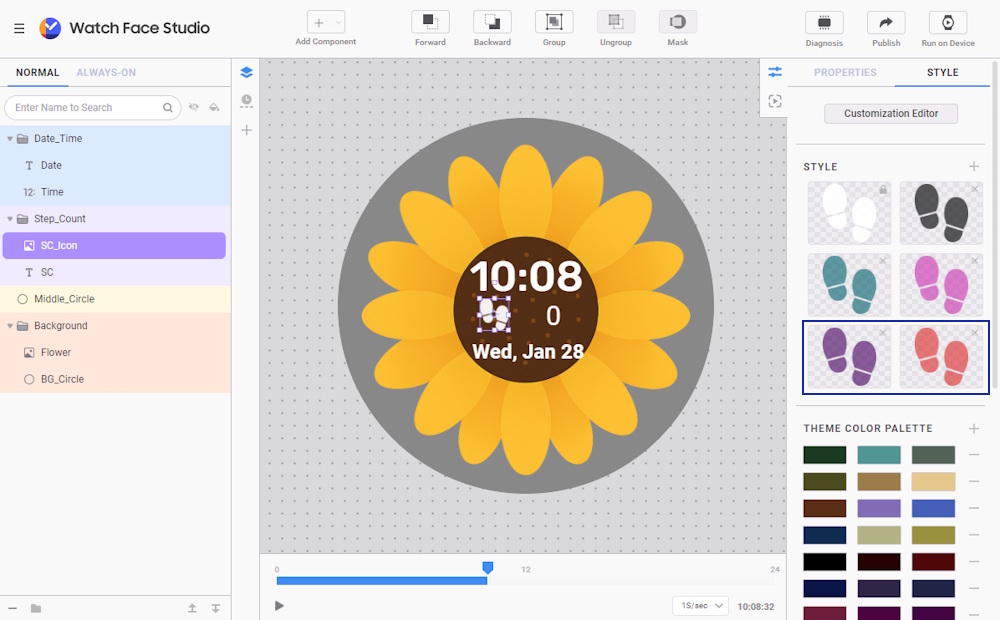Click Run on Device icon
This screenshot has height=620, width=1000.
tap(947, 22)
